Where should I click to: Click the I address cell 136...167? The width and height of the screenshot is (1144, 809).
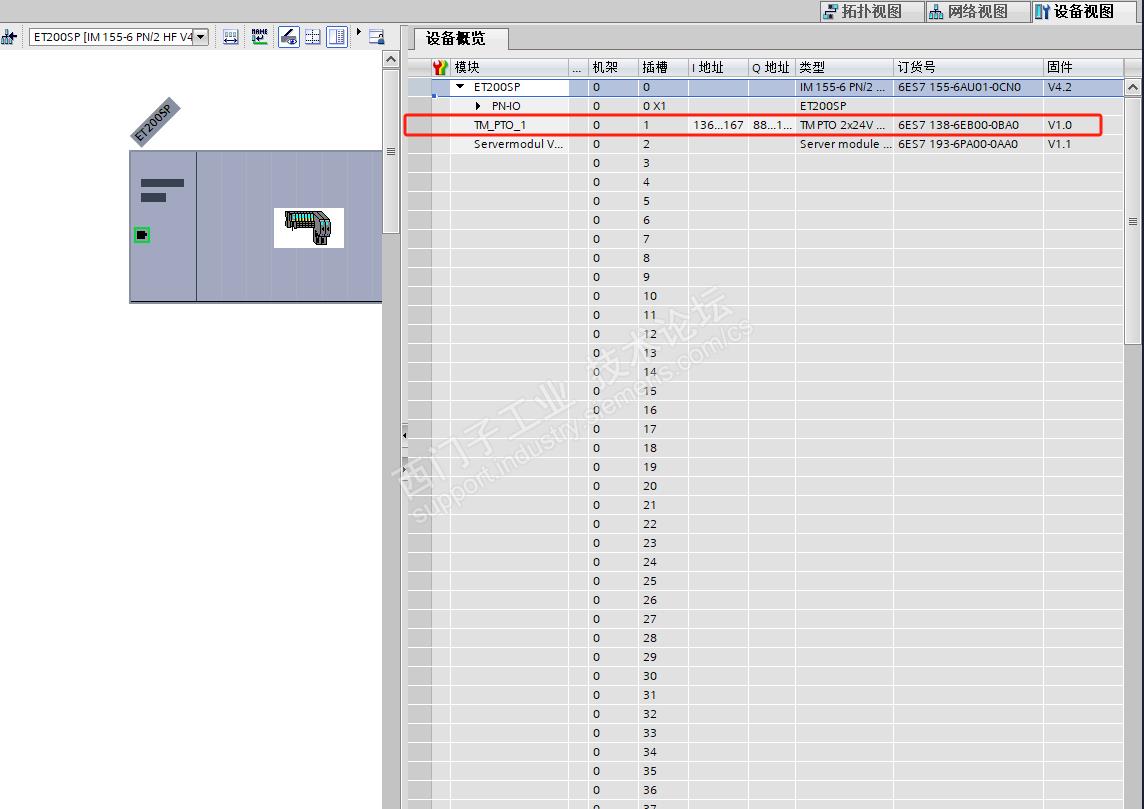click(718, 125)
